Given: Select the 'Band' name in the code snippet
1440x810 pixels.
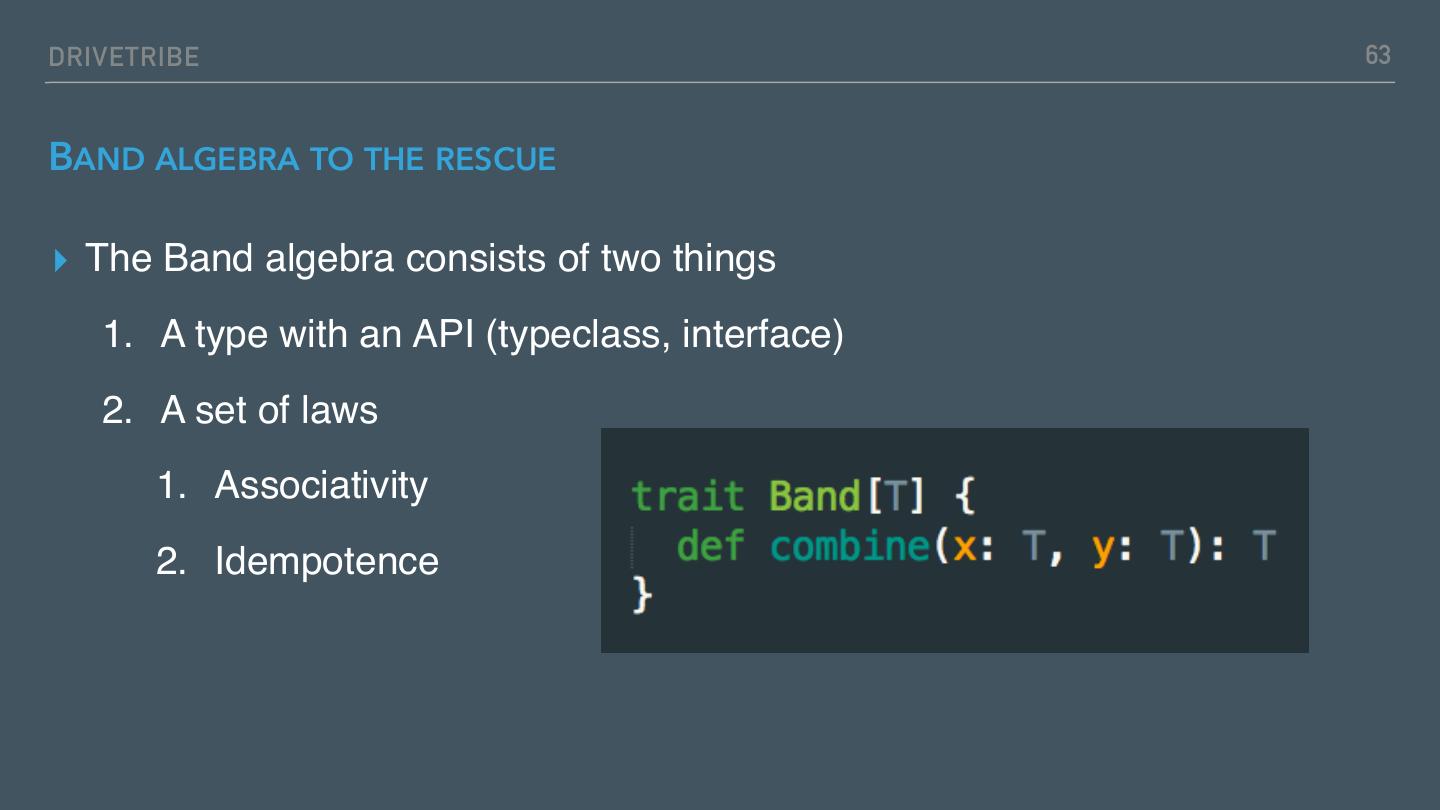Looking at the screenshot, I should pos(814,496).
